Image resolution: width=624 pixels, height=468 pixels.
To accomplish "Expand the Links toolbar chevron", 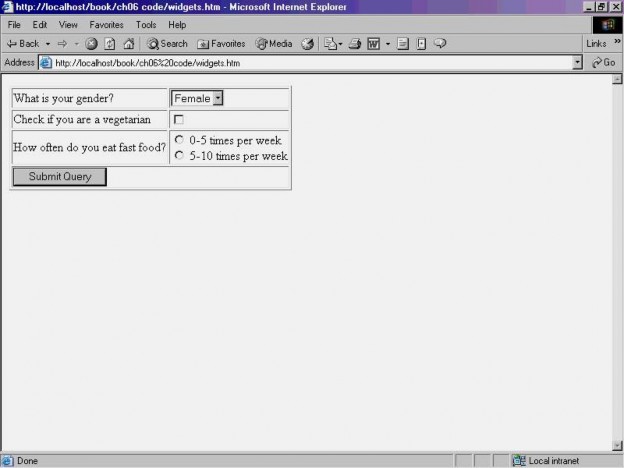I will tap(616, 43).
